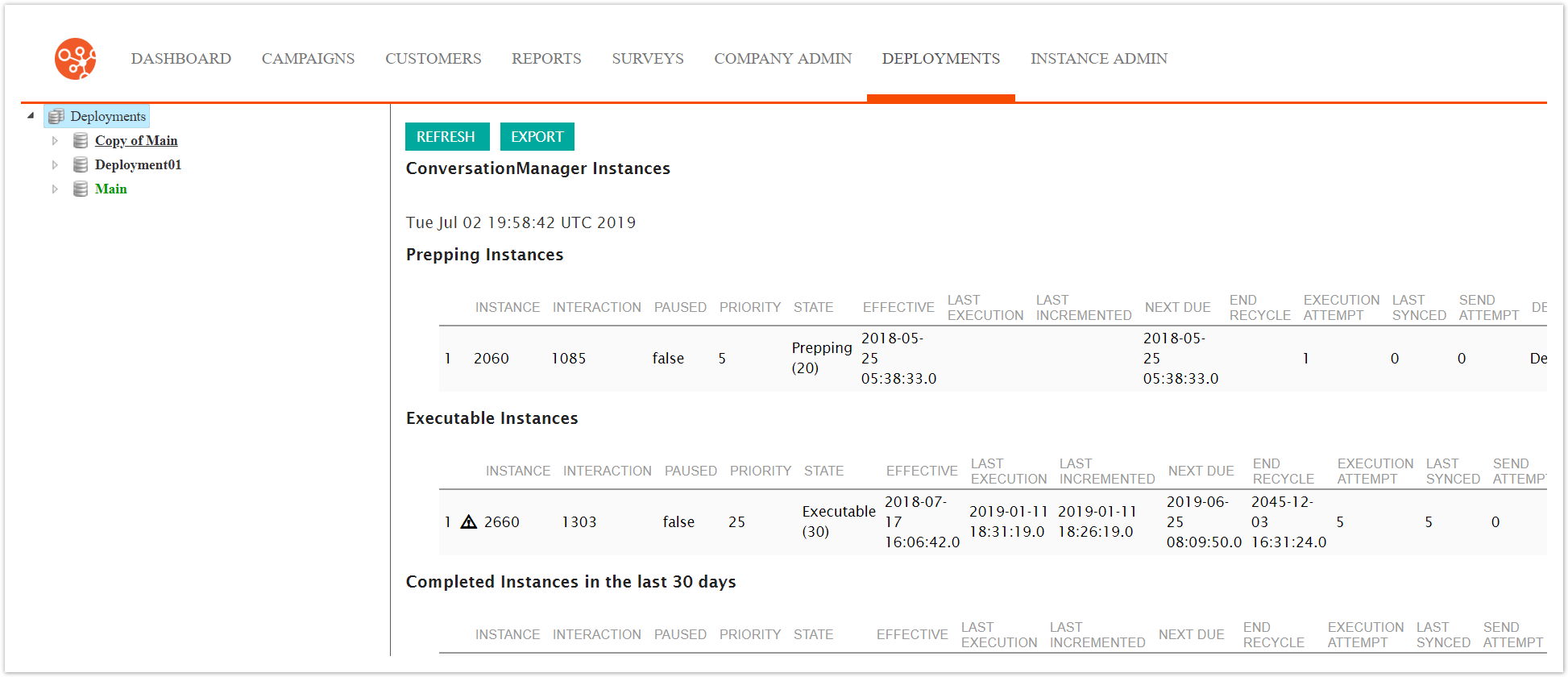The width and height of the screenshot is (1568, 677).
Task: Open the Reports tab
Action: pyautogui.click(x=546, y=59)
